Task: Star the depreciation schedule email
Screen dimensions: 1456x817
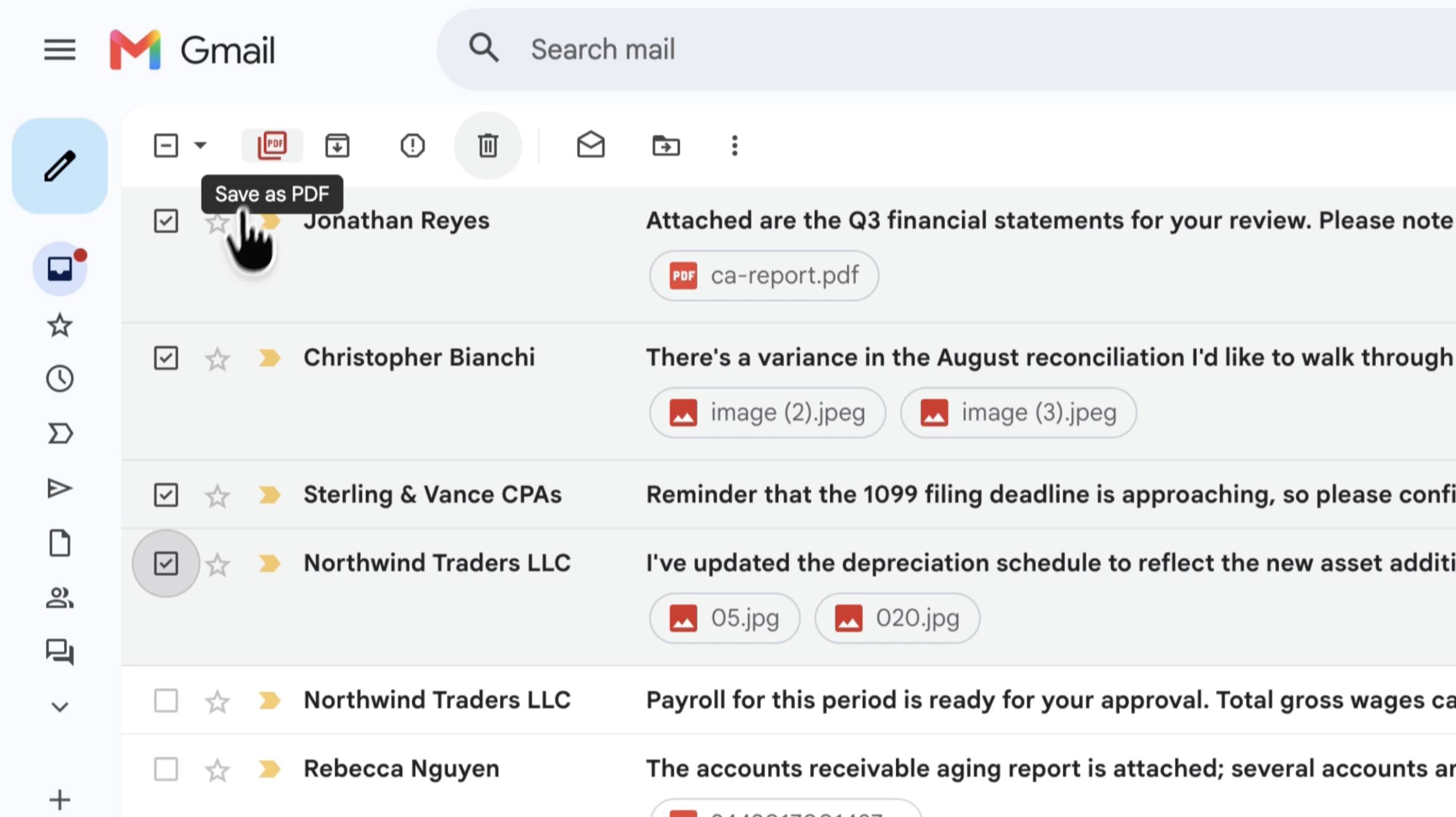Action: (217, 564)
